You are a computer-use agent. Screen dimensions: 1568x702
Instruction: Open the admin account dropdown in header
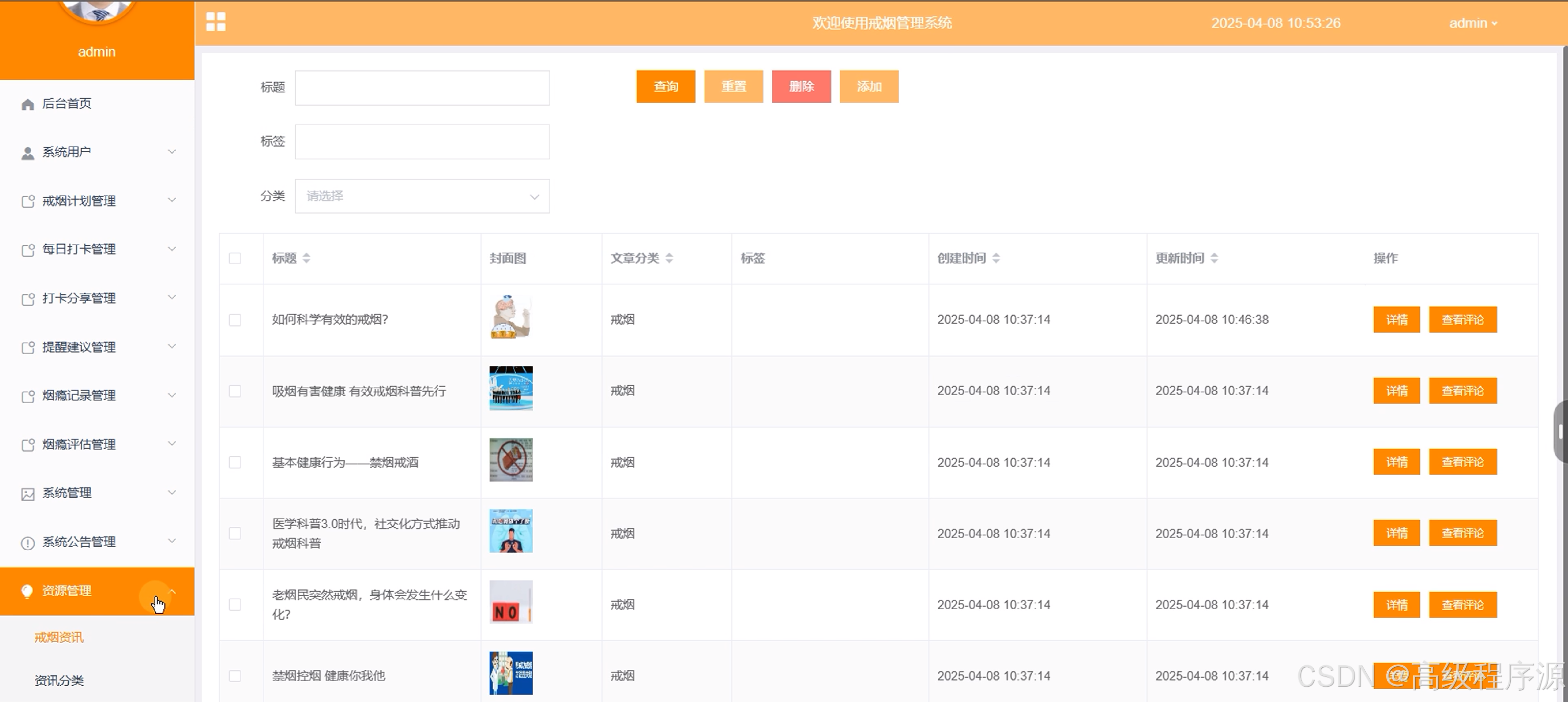click(x=1472, y=23)
